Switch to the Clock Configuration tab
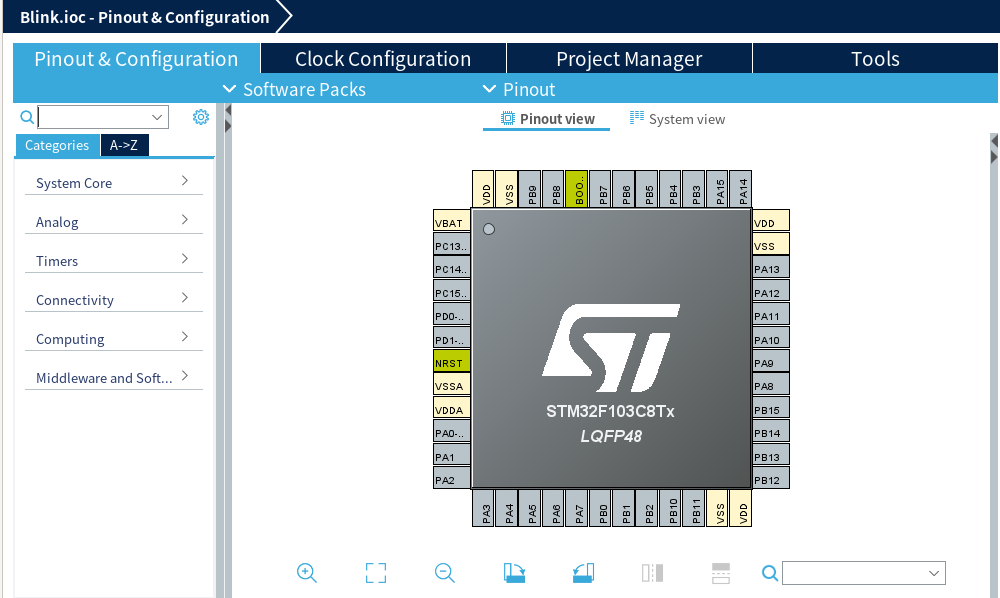This screenshot has width=1000, height=598. [x=383, y=59]
